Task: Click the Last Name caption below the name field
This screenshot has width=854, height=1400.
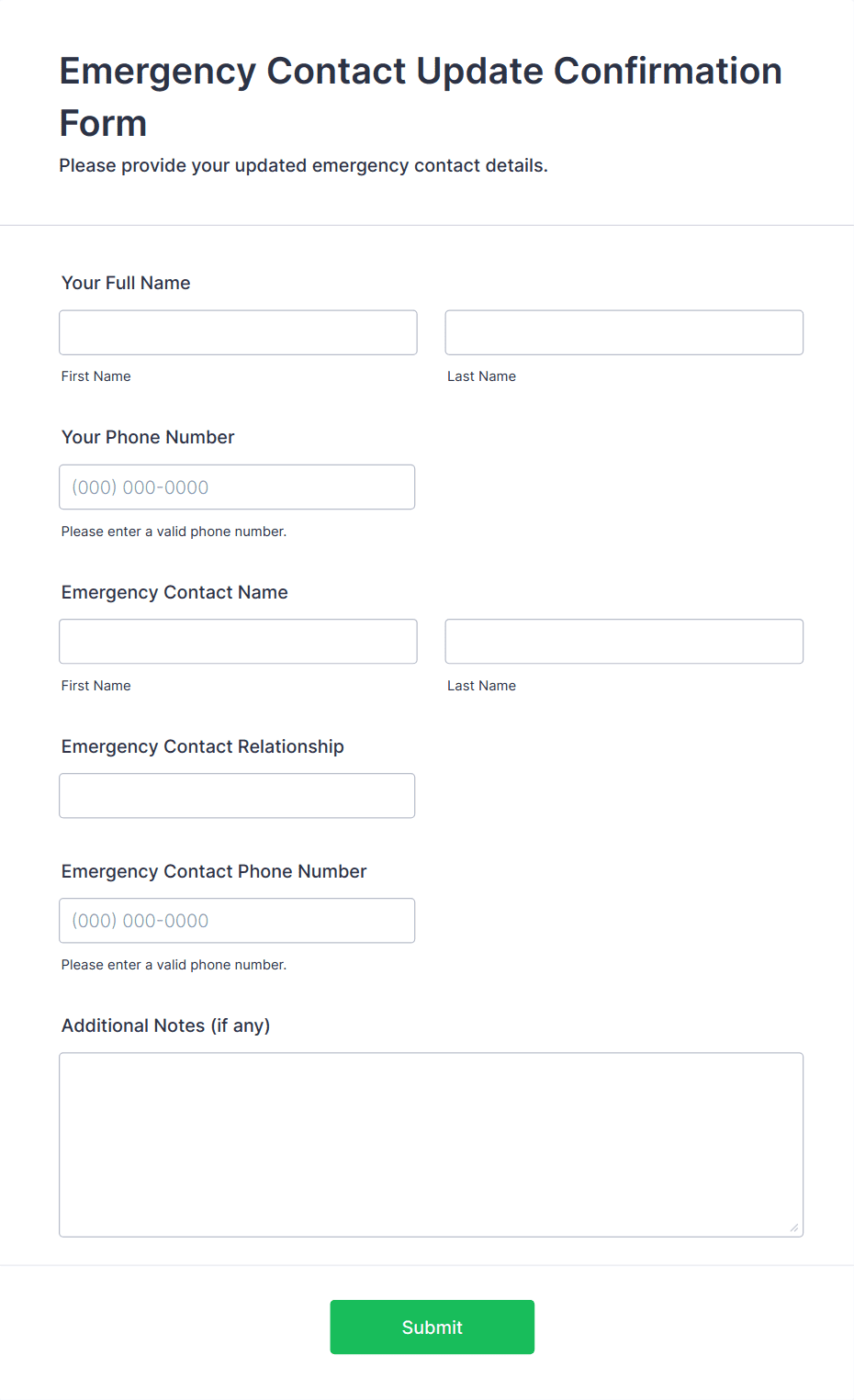Action: pyautogui.click(x=481, y=375)
